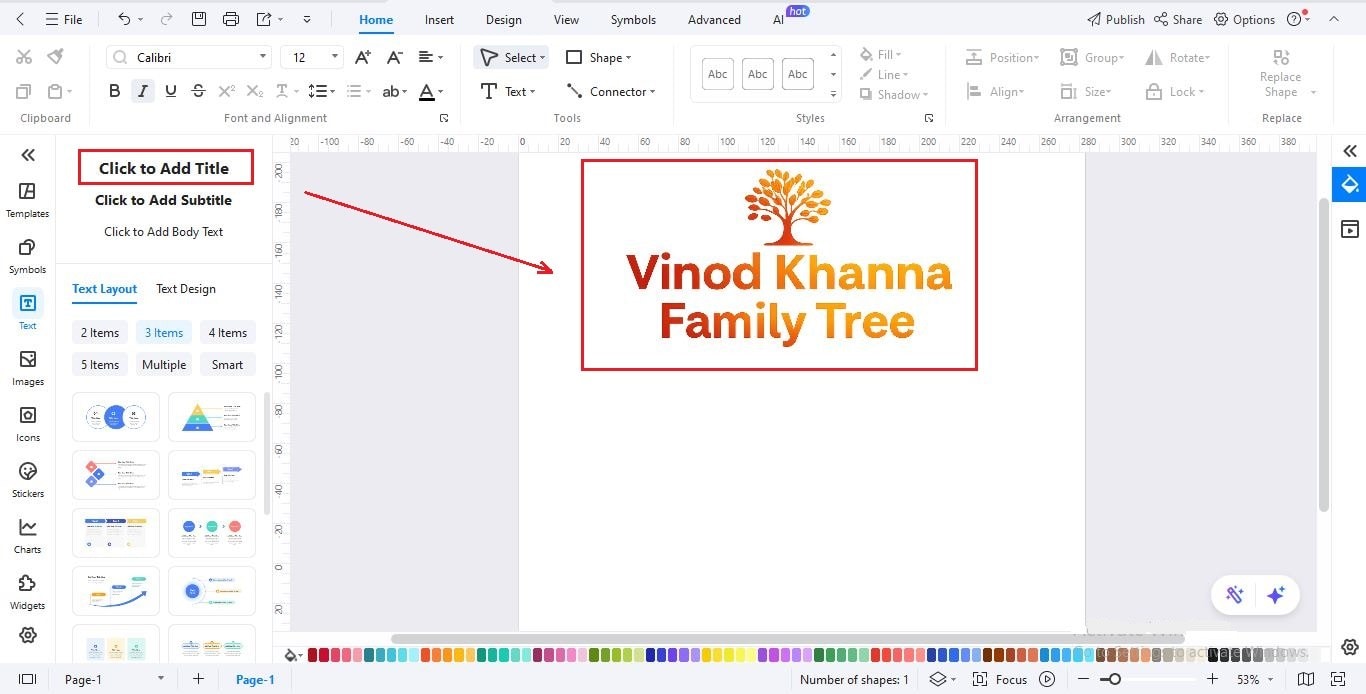This screenshot has height=694, width=1366.
Task: Open the font size dropdown
Action: [334, 56]
